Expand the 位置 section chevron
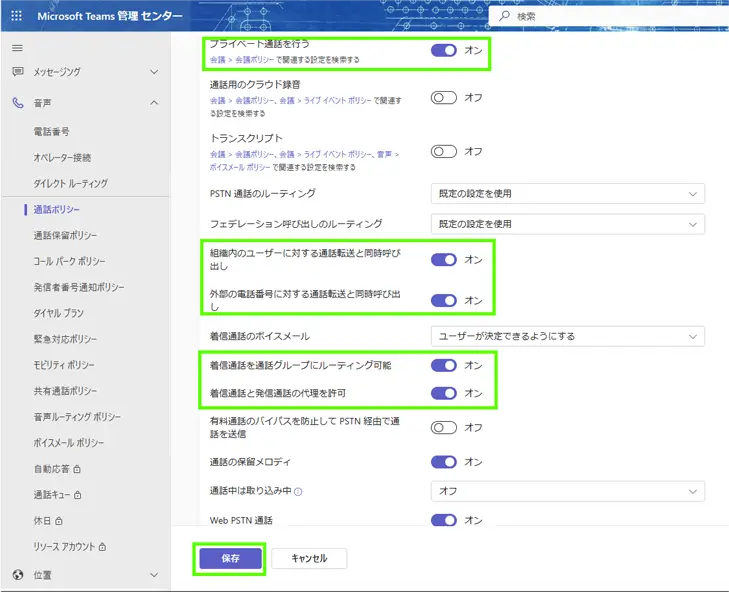 154,575
